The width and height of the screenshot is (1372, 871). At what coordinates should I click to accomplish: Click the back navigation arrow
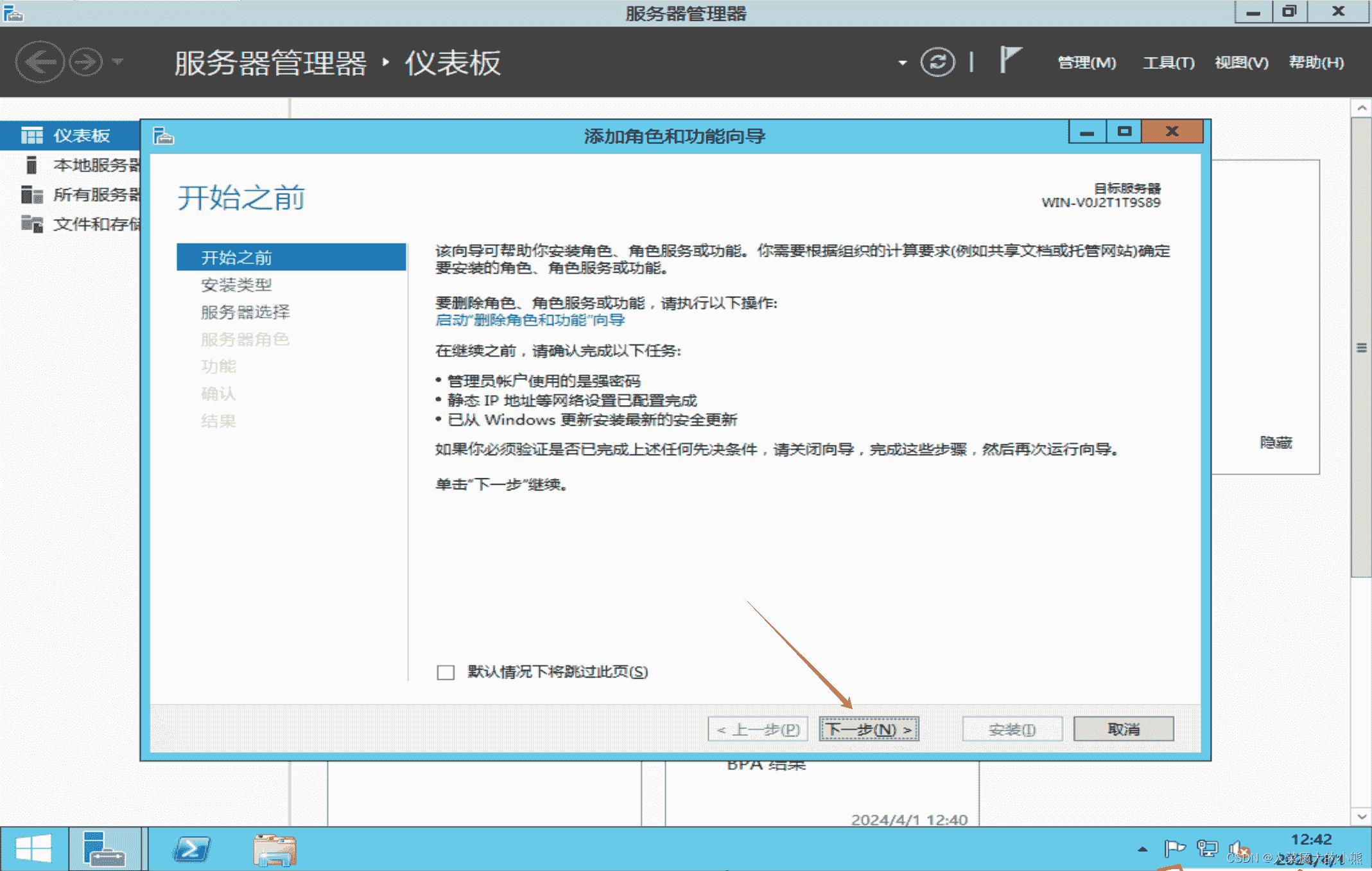point(40,62)
